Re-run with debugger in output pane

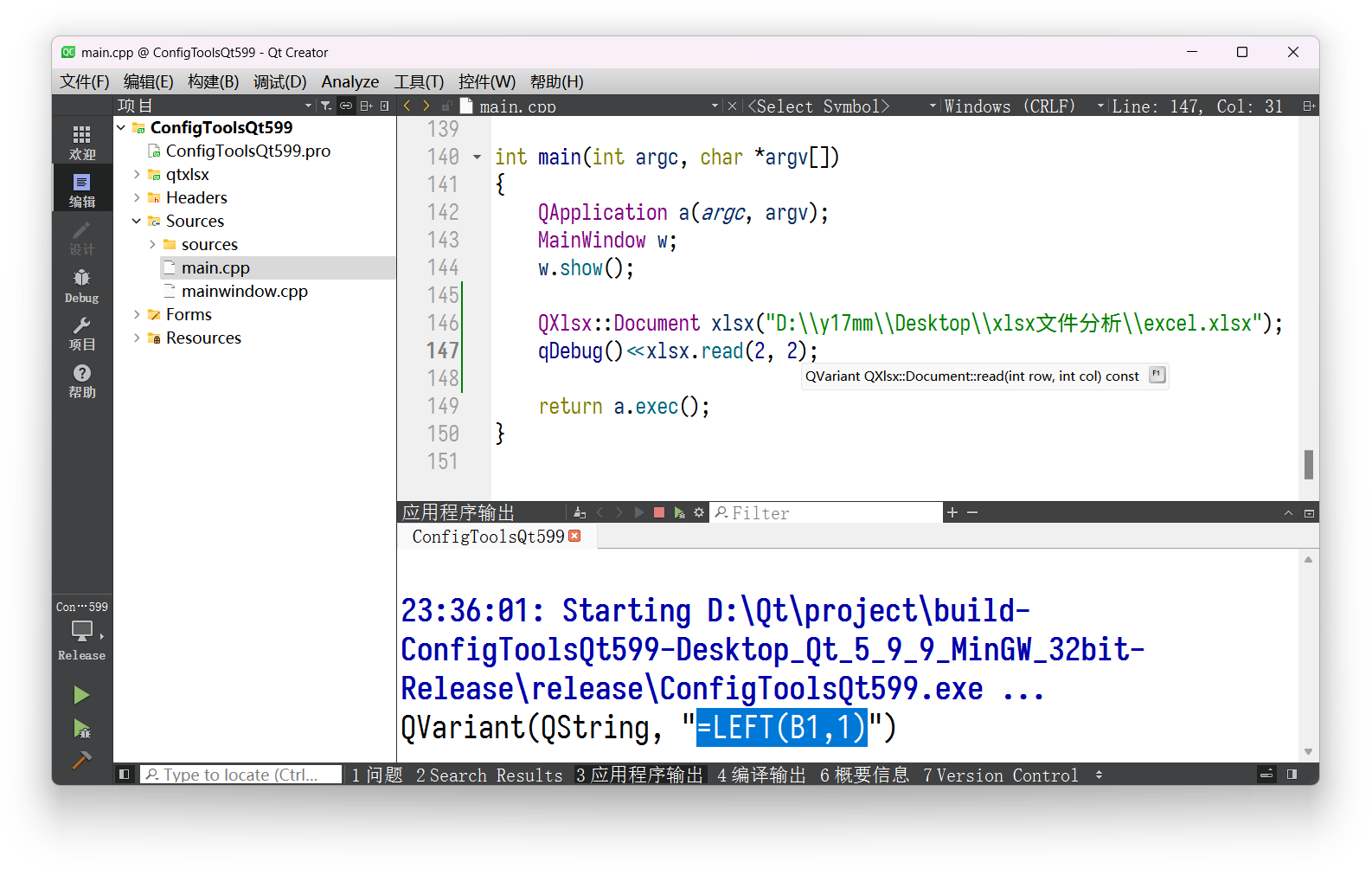coord(679,512)
